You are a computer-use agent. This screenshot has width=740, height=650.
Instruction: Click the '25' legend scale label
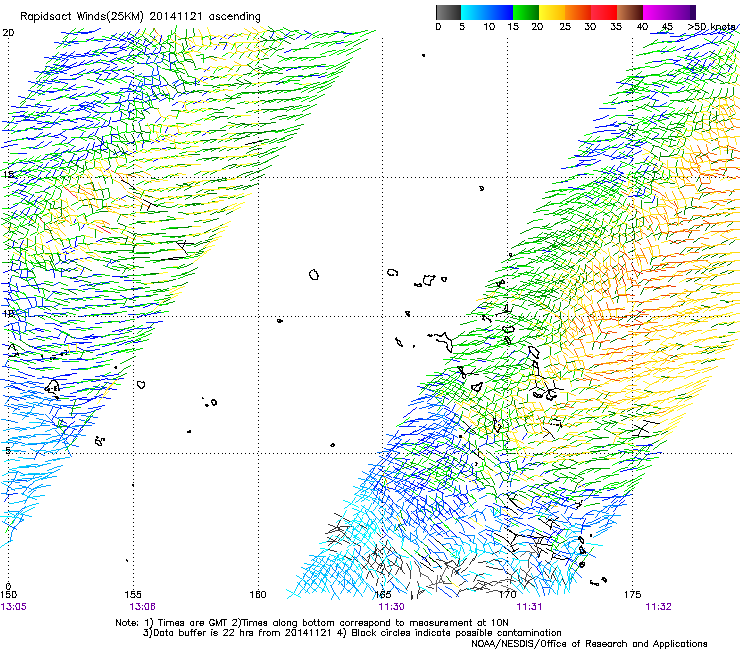(565, 27)
